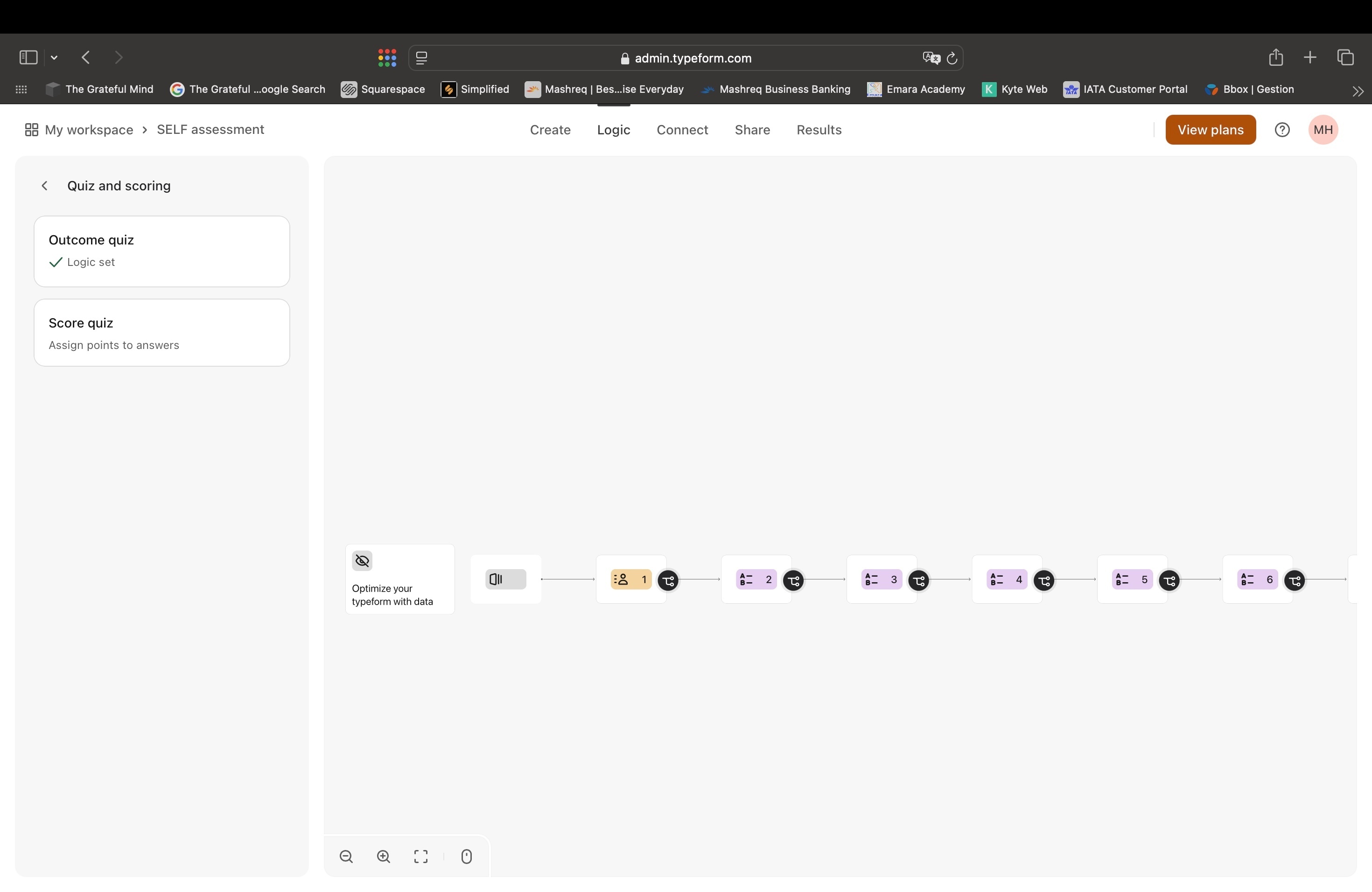Switch to the Results tab

819,130
